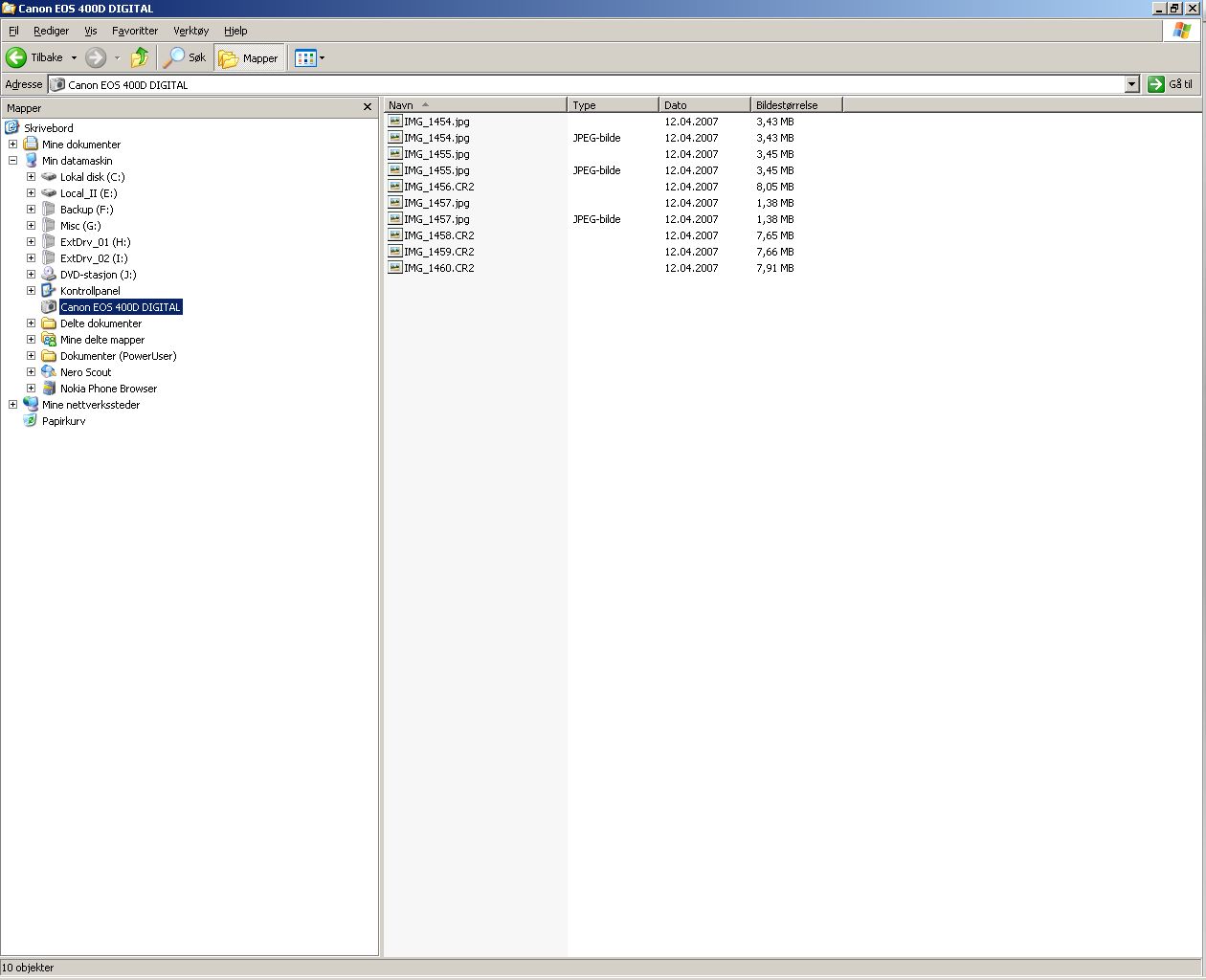Open the Hjelp menu
The height and width of the screenshot is (980, 1206).
click(235, 31)
